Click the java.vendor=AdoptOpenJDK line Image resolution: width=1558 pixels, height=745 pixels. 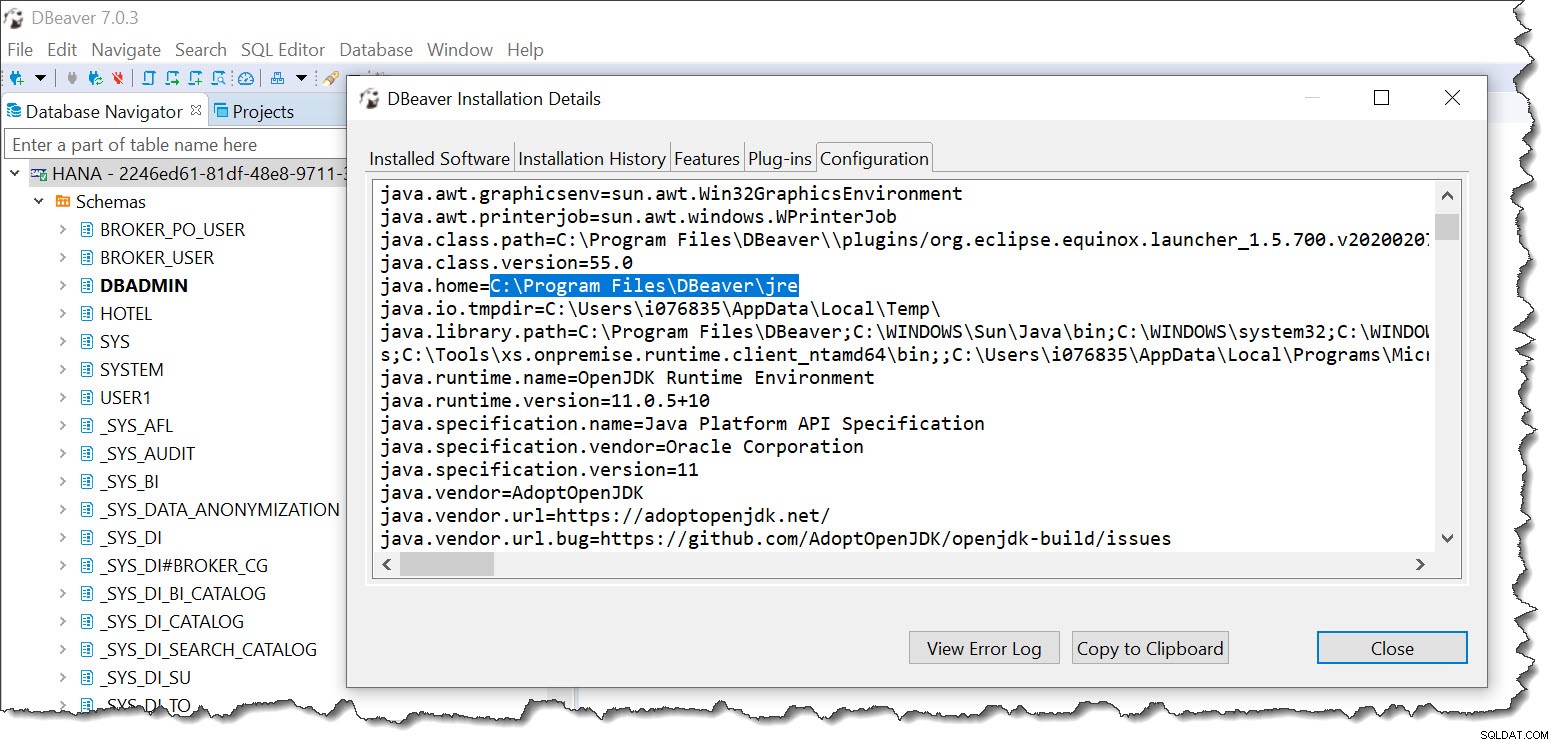[x=512, y=493]
